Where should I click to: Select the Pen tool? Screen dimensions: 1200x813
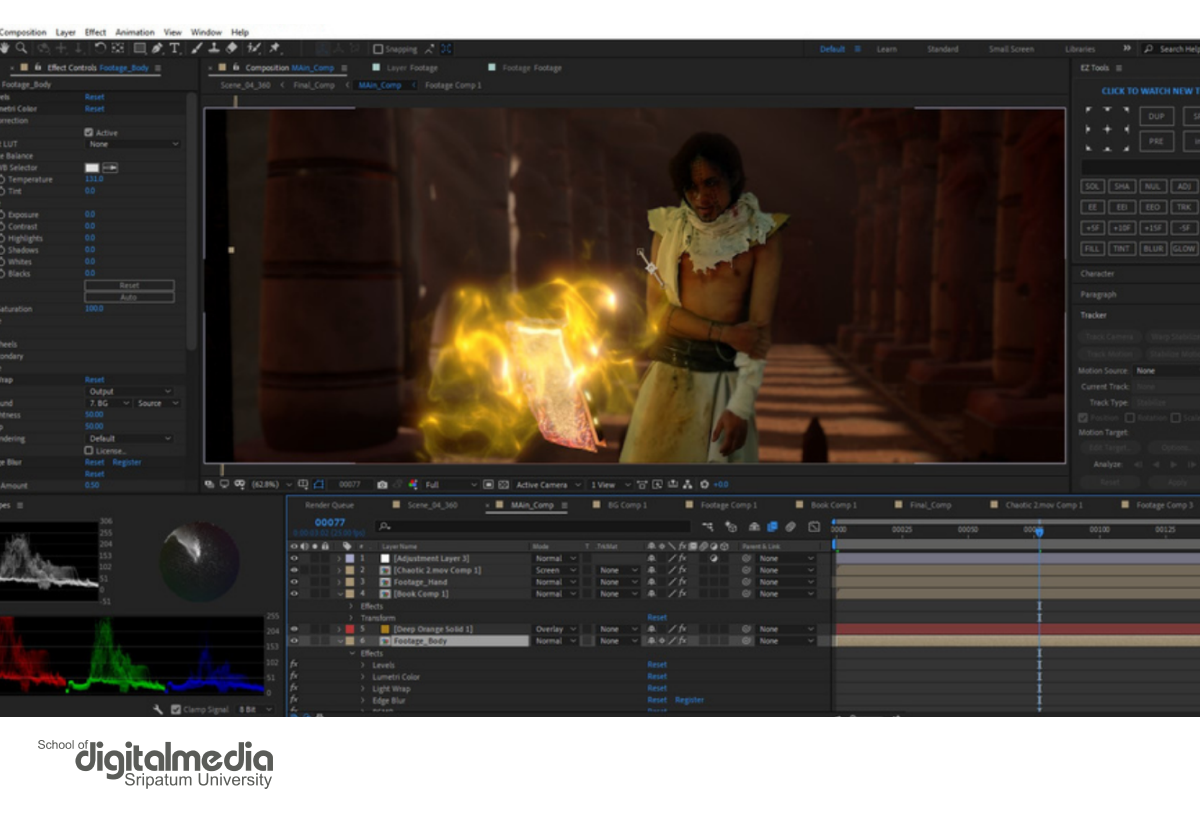point(157,48)
